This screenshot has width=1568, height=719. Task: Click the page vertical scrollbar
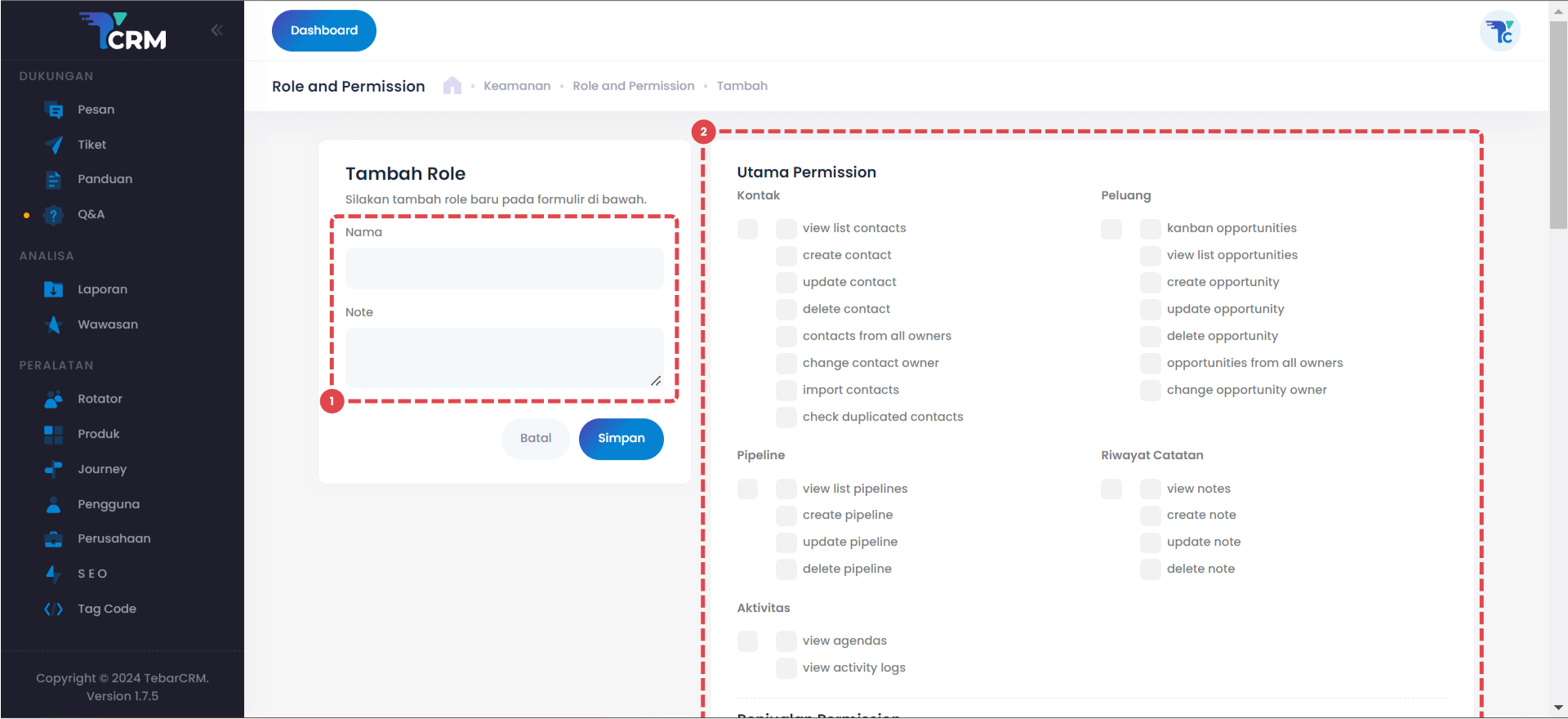coord(1558,123)
